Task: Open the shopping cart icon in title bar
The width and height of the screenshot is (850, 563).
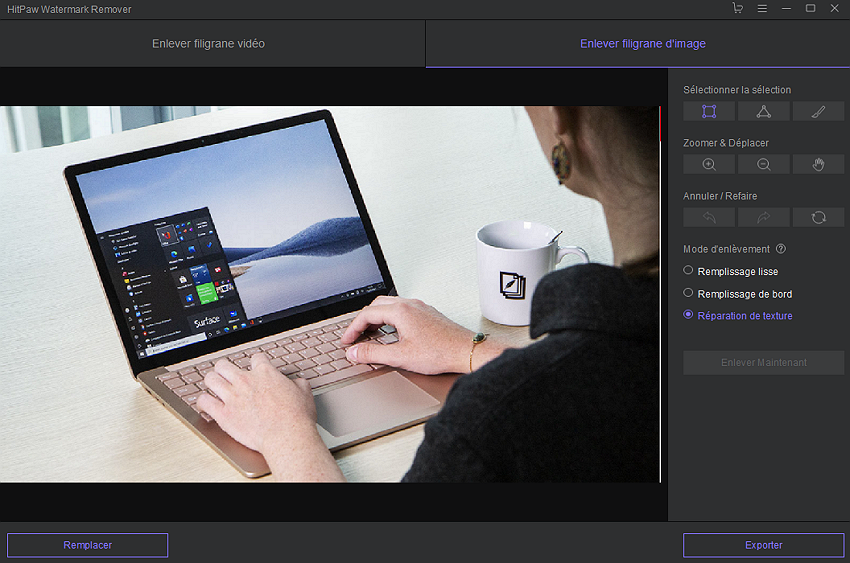Action: (738, 9)
